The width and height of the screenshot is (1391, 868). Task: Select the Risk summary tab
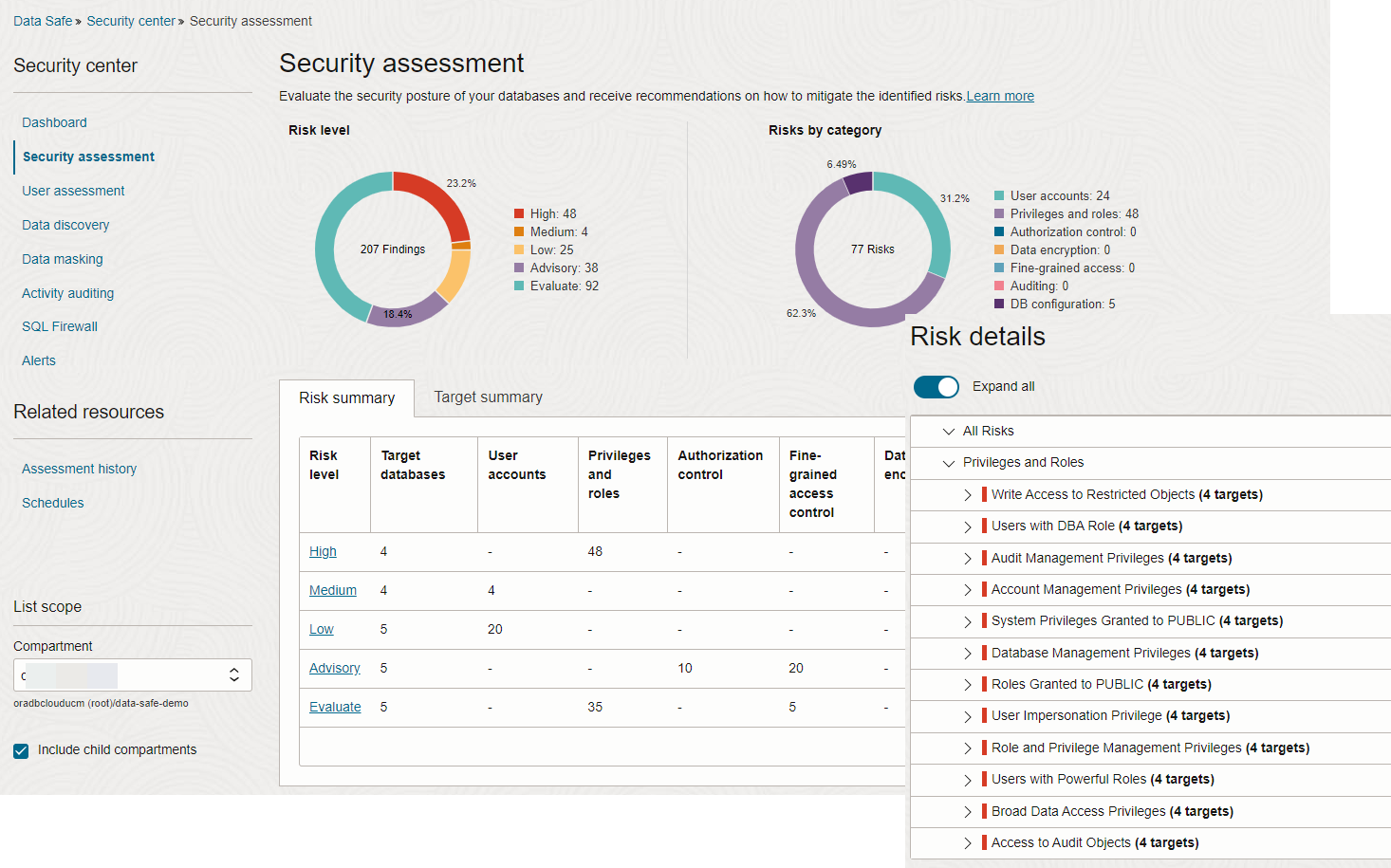pyautogui.click(x=346, y=397)
